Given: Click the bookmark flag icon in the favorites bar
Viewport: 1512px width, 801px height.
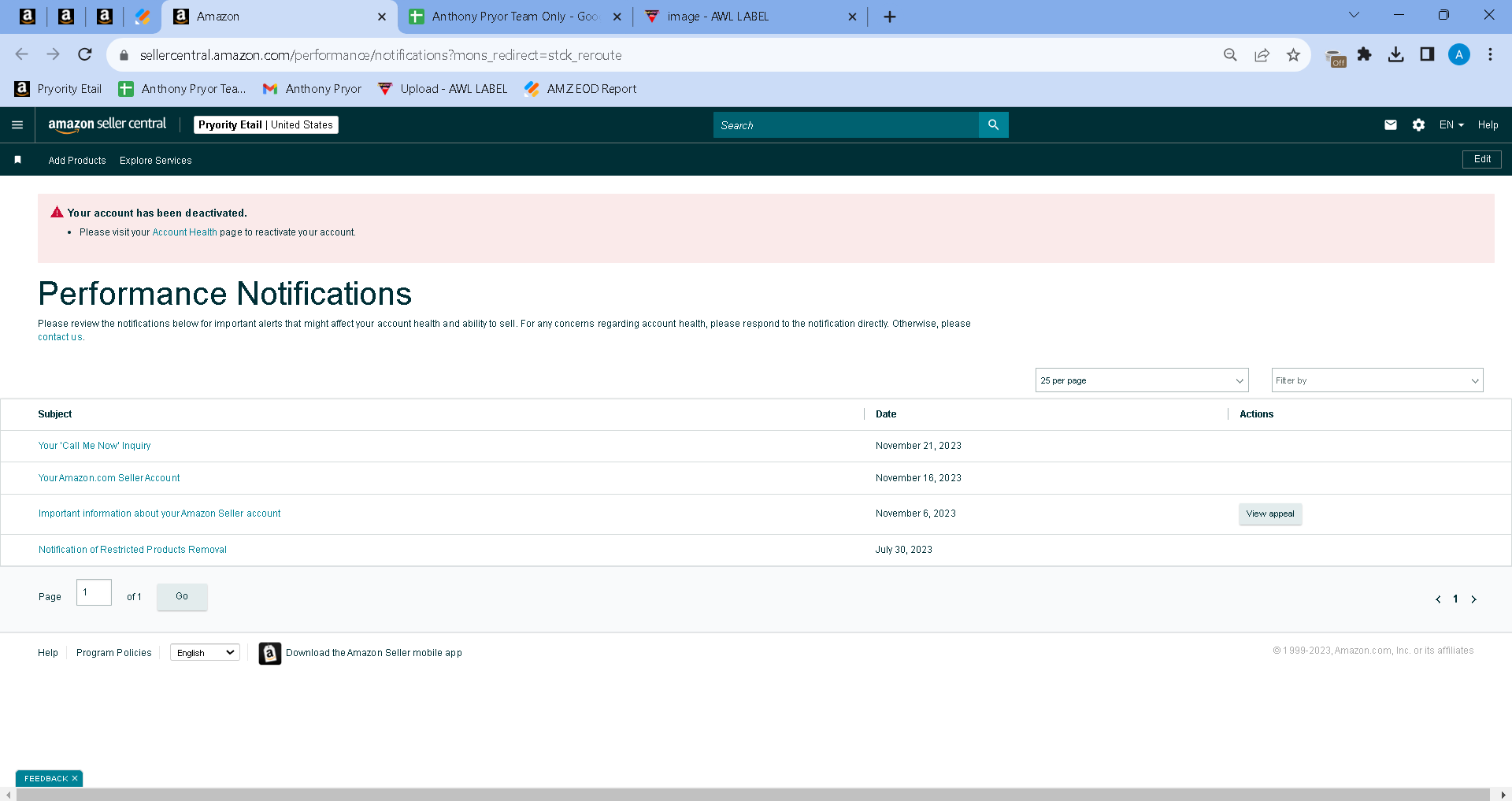Looking at the screenshot, I should (18, 160).
